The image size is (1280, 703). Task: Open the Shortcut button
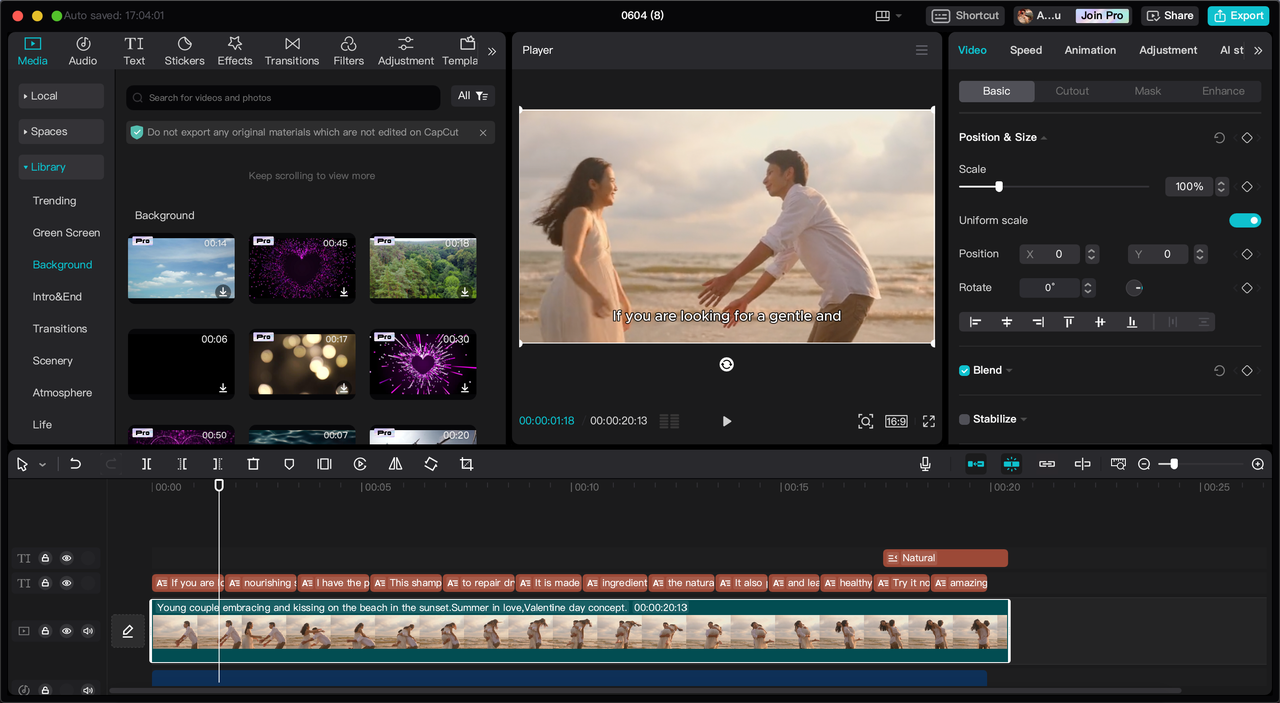point(966,15)
